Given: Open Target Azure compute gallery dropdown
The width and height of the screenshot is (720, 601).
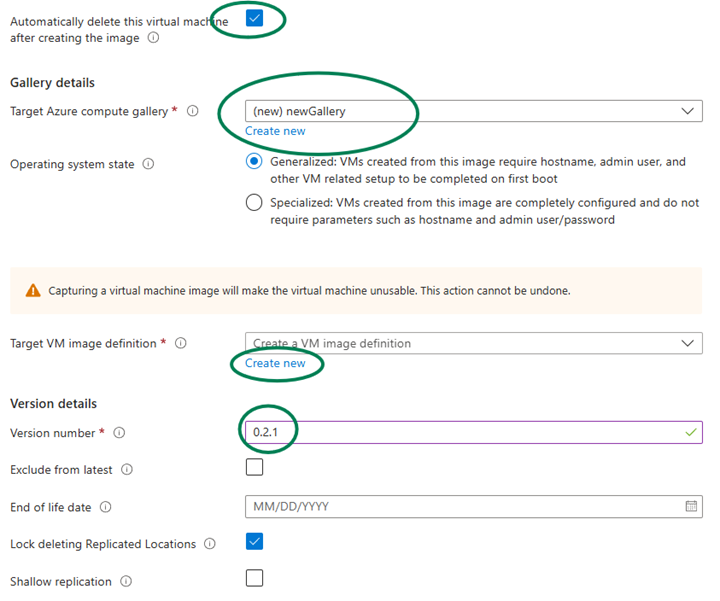Looking at the screenshot, I should (x=474, y=111).
